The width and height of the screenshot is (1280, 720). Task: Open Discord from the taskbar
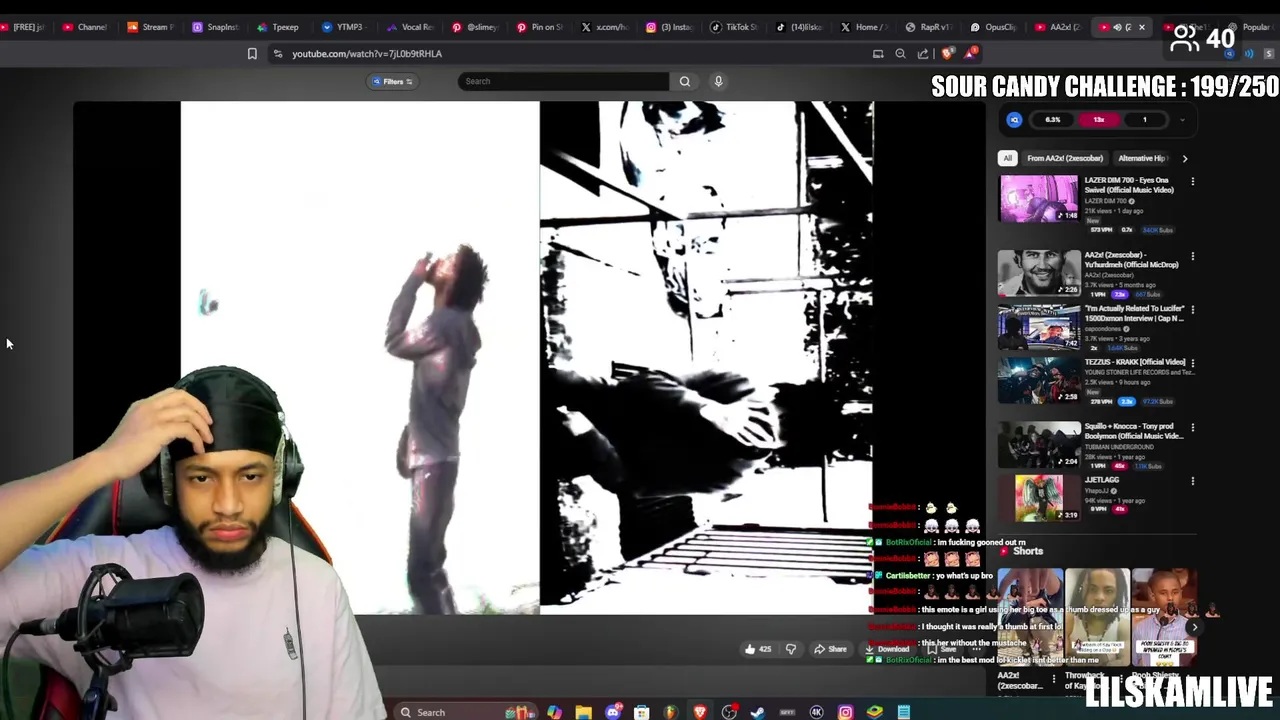pyautogui.click(x=612, y=712)
